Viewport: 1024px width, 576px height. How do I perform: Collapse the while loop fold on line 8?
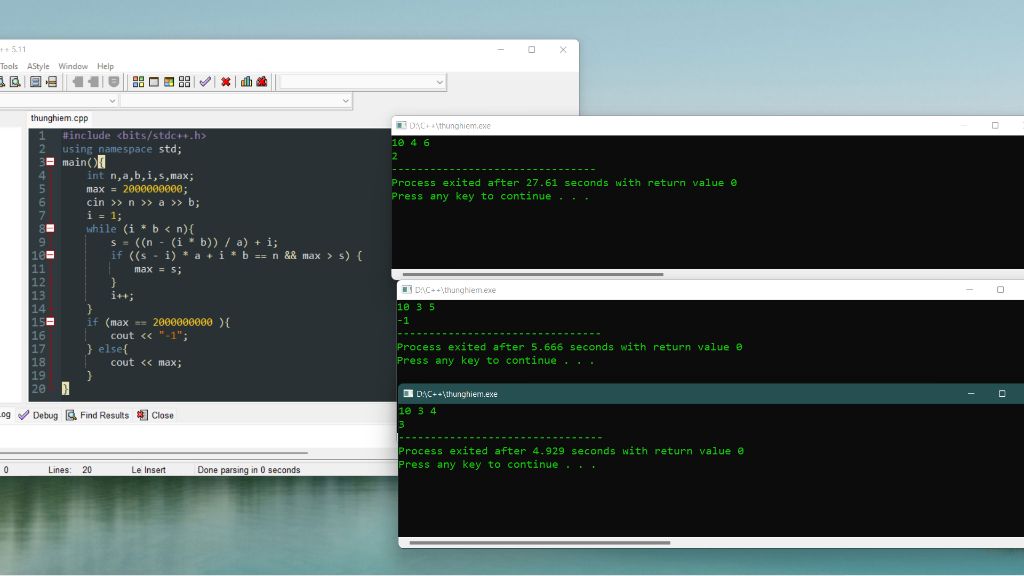point(50,229)
